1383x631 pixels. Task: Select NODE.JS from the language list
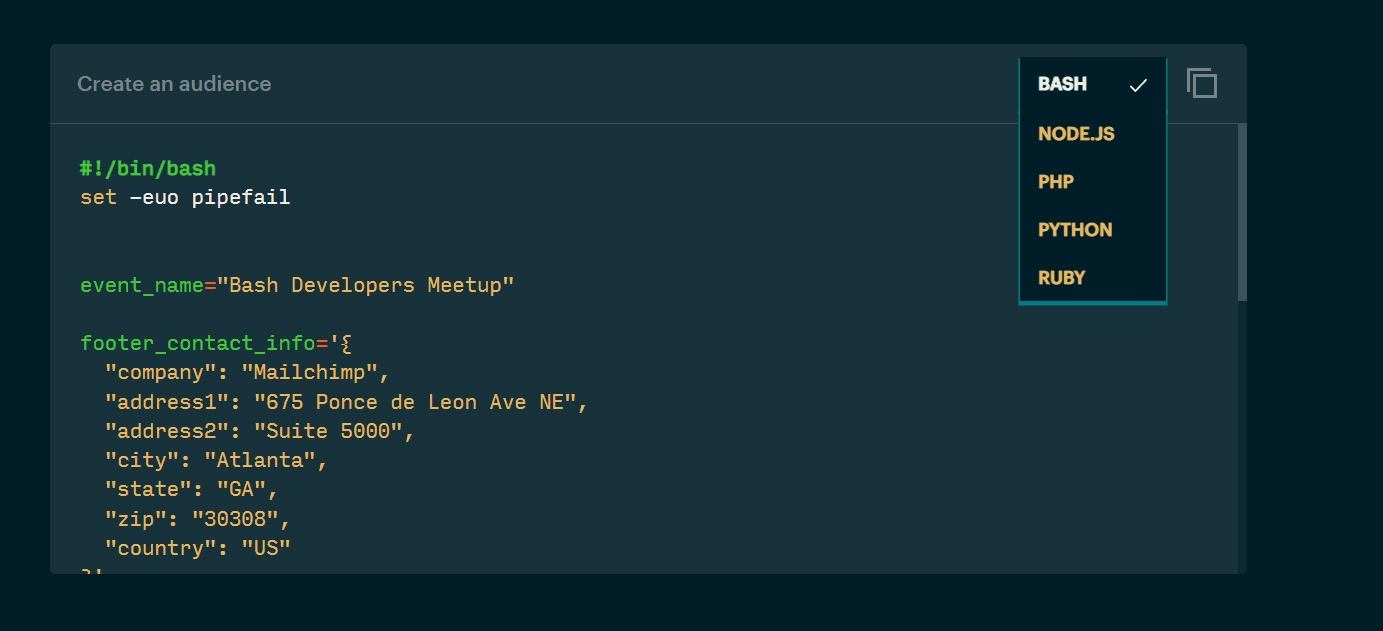(1076, 133)
